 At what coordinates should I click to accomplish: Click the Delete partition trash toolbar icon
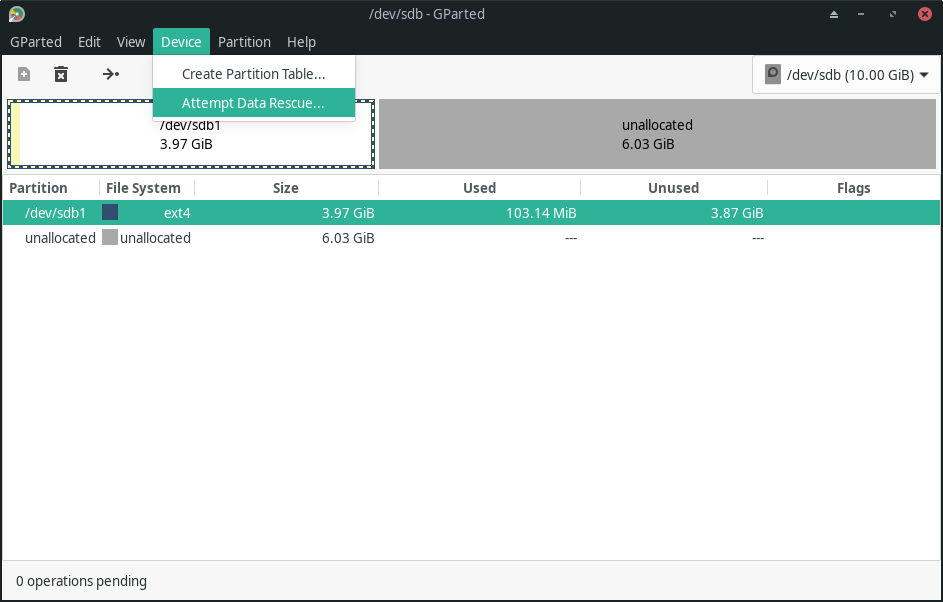[61, 74]
